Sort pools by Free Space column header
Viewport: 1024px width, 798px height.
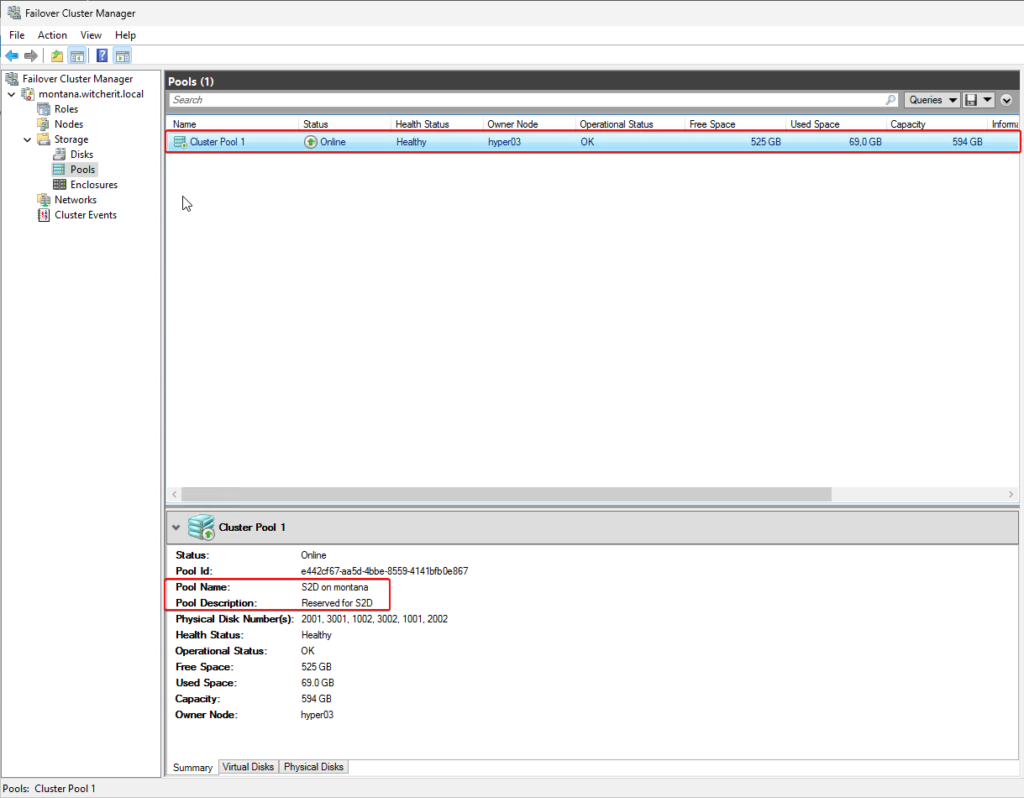coord(712,124)
